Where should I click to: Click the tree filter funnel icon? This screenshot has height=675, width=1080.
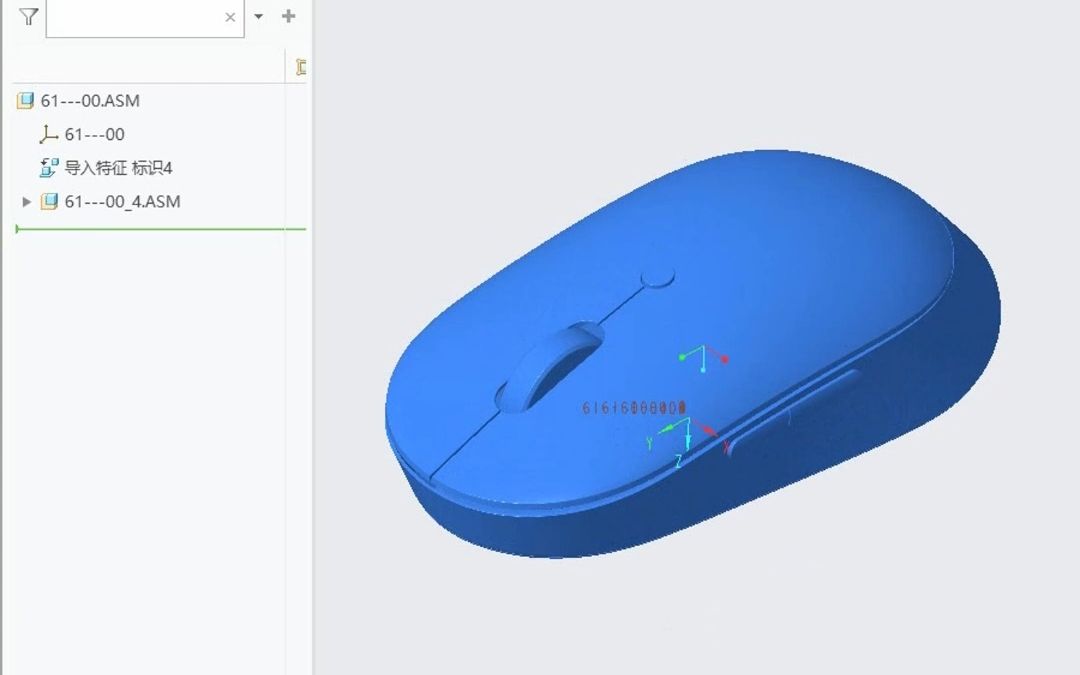click(x=28, y=17)
